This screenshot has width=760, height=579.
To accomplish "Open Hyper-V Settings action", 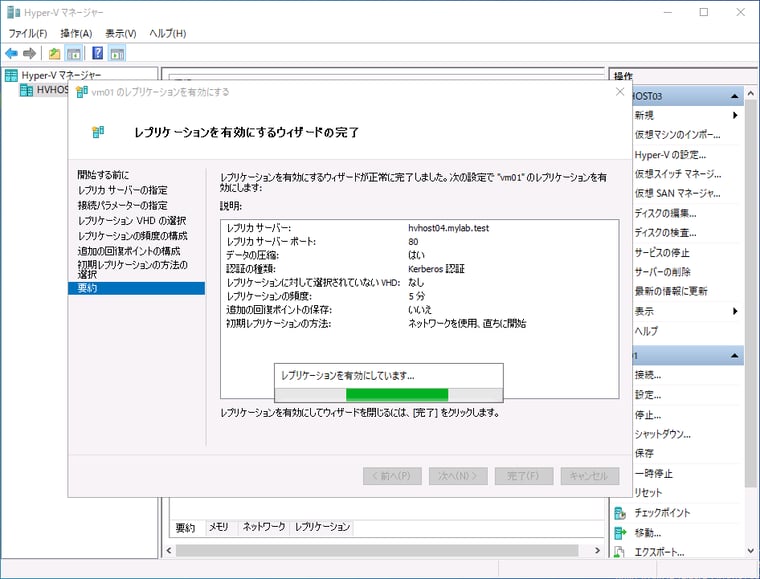I will click(670, 155).
